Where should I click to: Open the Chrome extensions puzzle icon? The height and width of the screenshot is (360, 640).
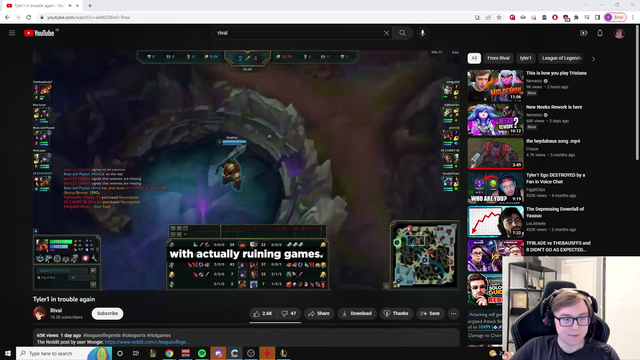(x=576, y=18)
